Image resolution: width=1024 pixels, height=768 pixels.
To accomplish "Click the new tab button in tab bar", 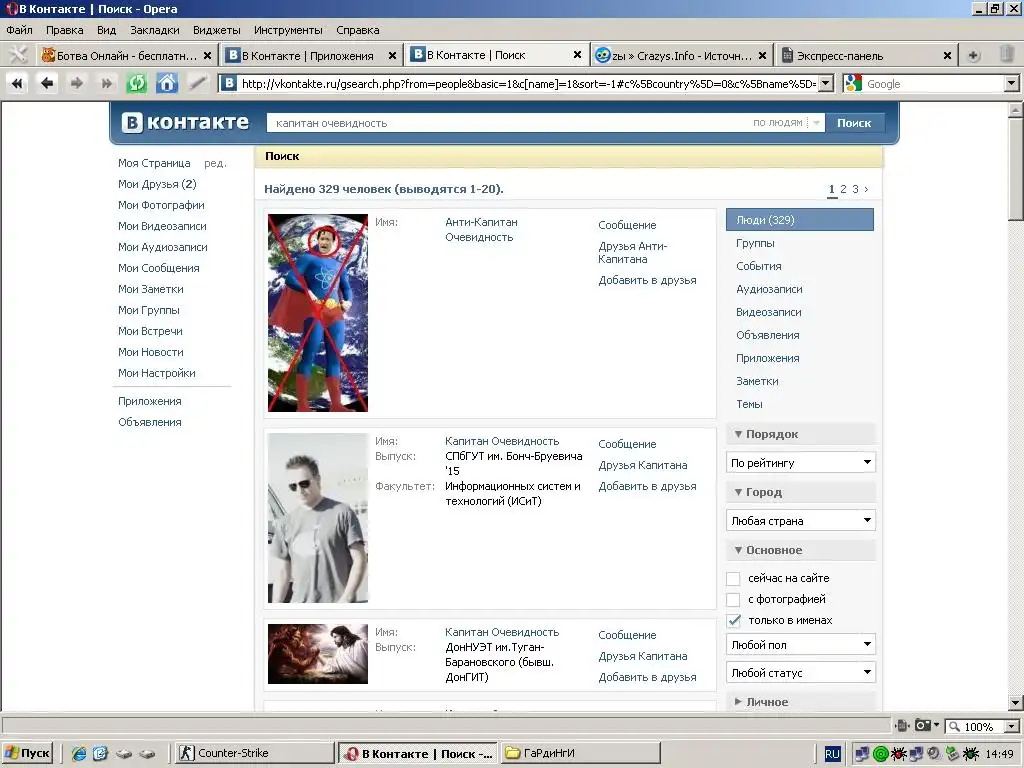I will click(973, 55).
